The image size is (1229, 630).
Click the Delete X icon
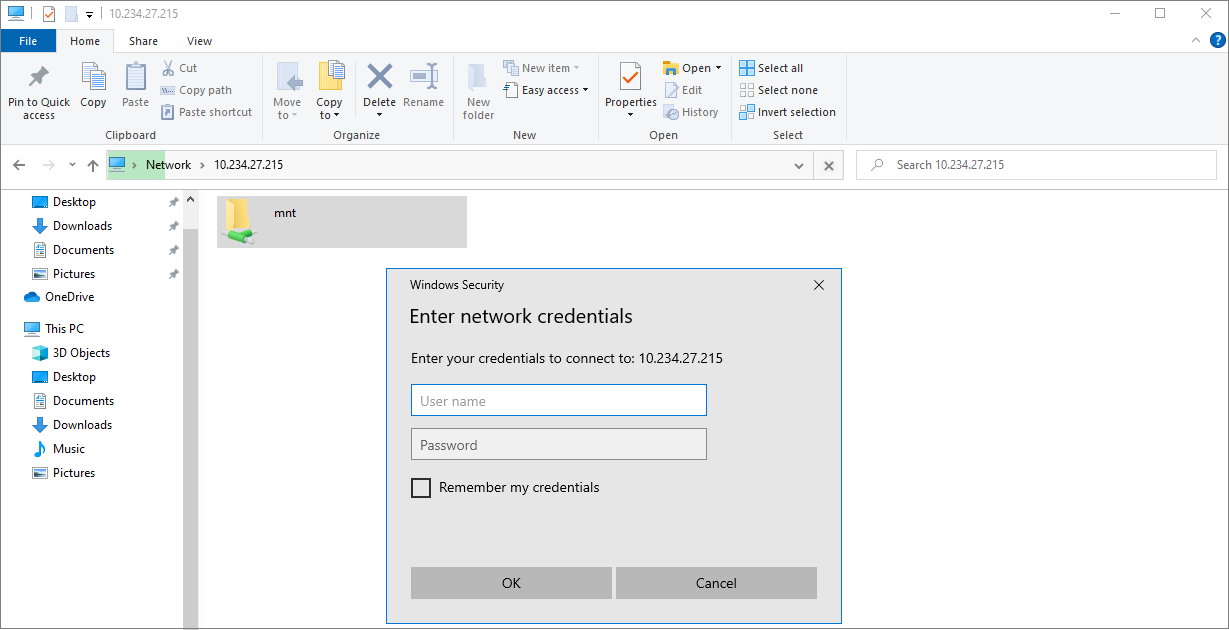tap(379, 76)
